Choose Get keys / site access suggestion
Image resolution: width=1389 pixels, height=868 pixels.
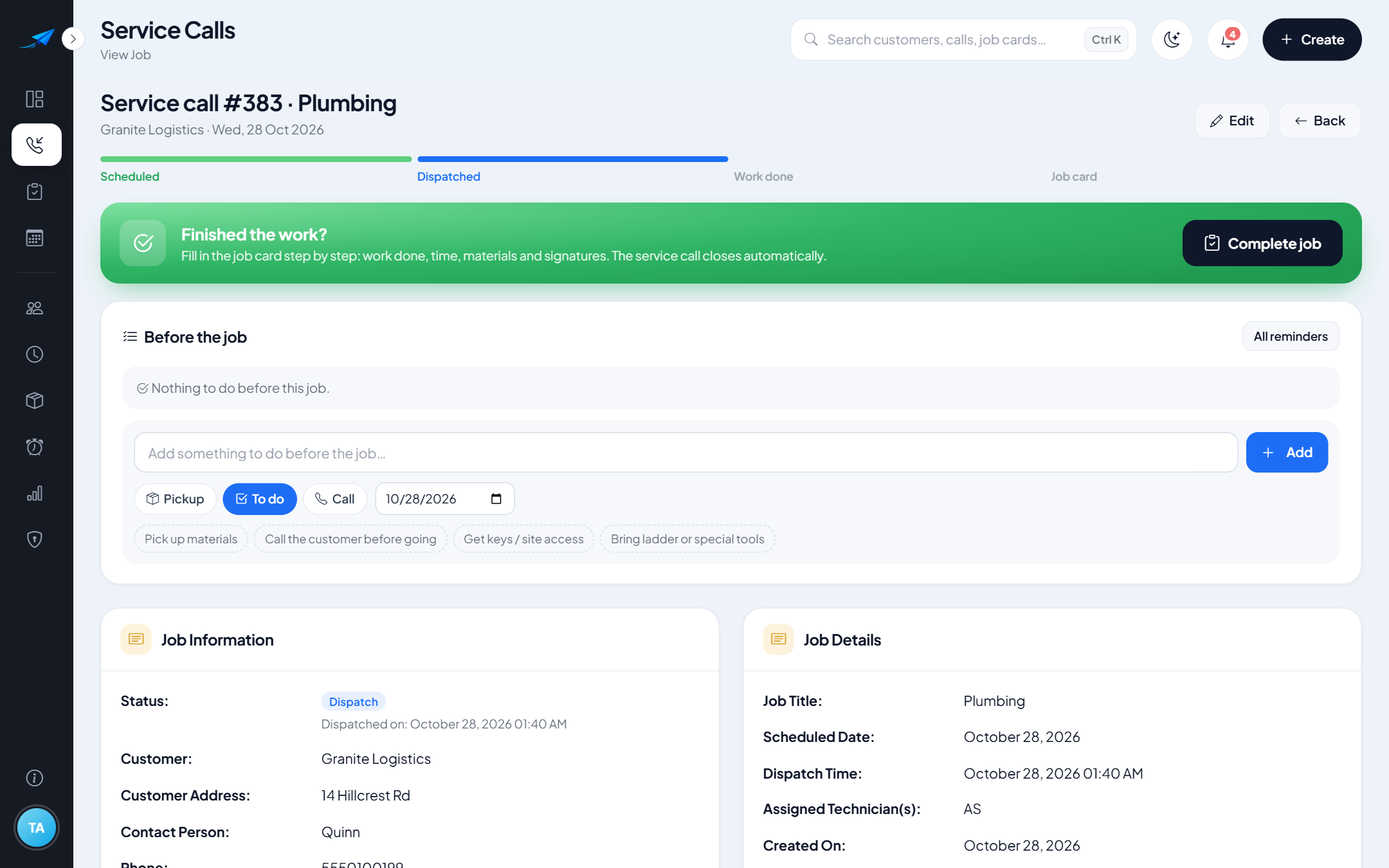[523, 539]
